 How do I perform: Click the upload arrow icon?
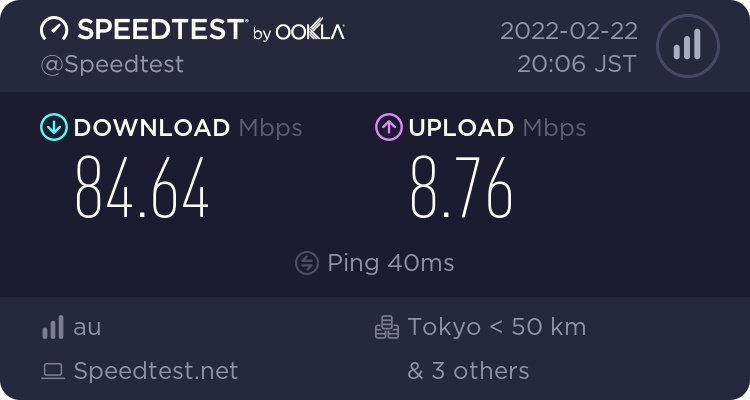pyautogui.click(x=388, y=127)
